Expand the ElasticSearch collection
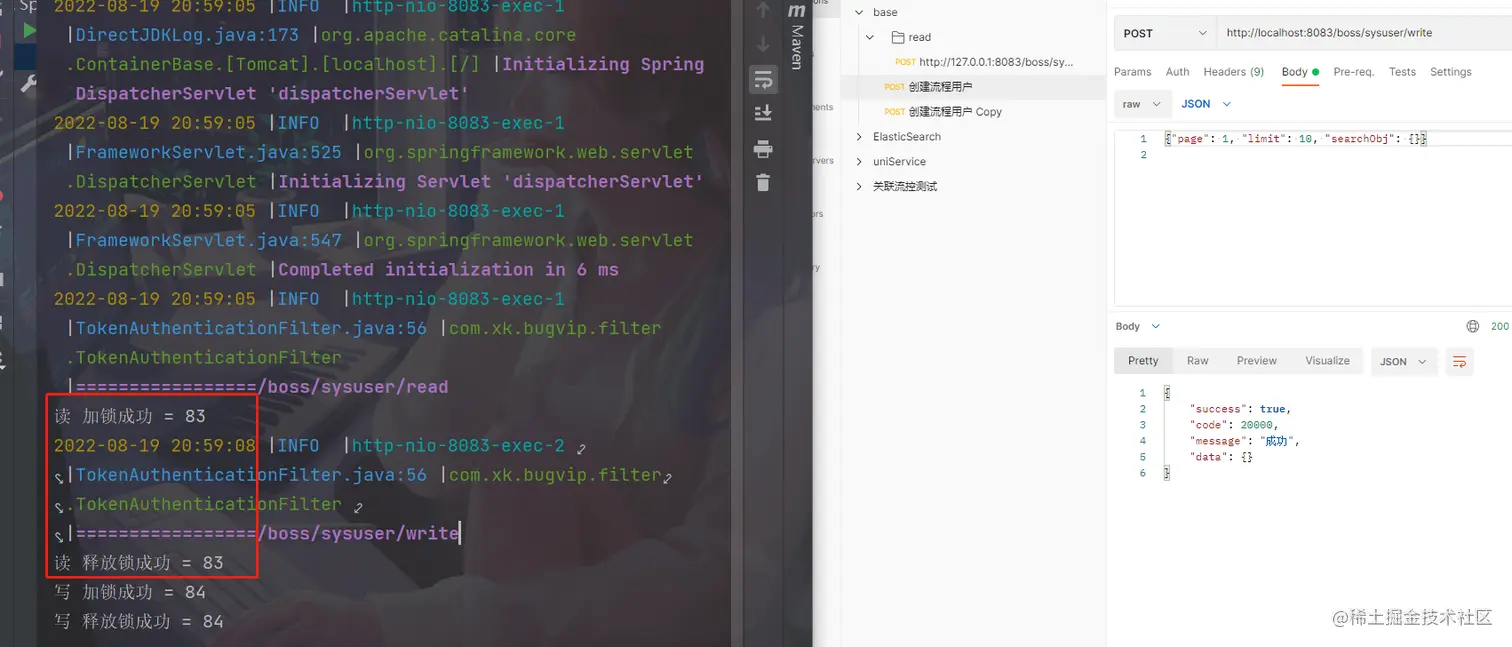1512x647 pixels. click(860, 137)
